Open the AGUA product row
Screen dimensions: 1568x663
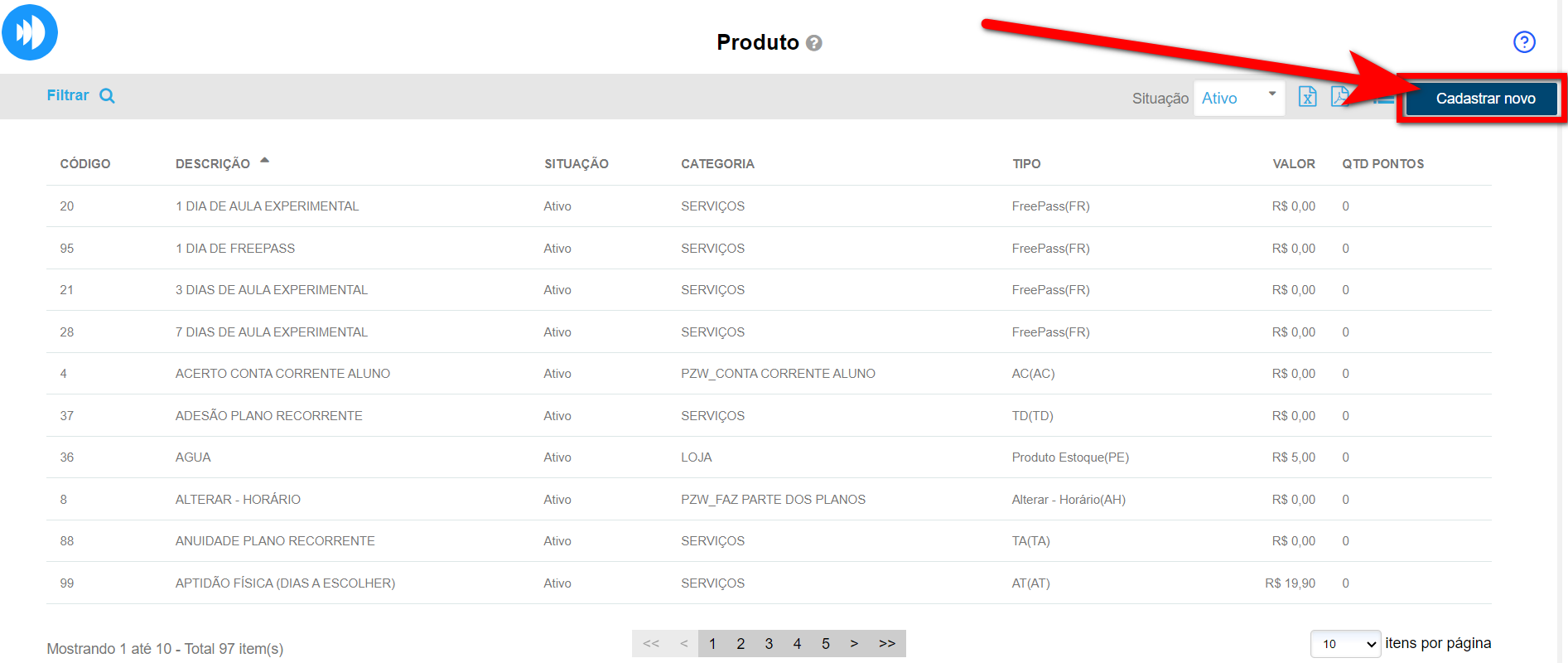point(193,457)
